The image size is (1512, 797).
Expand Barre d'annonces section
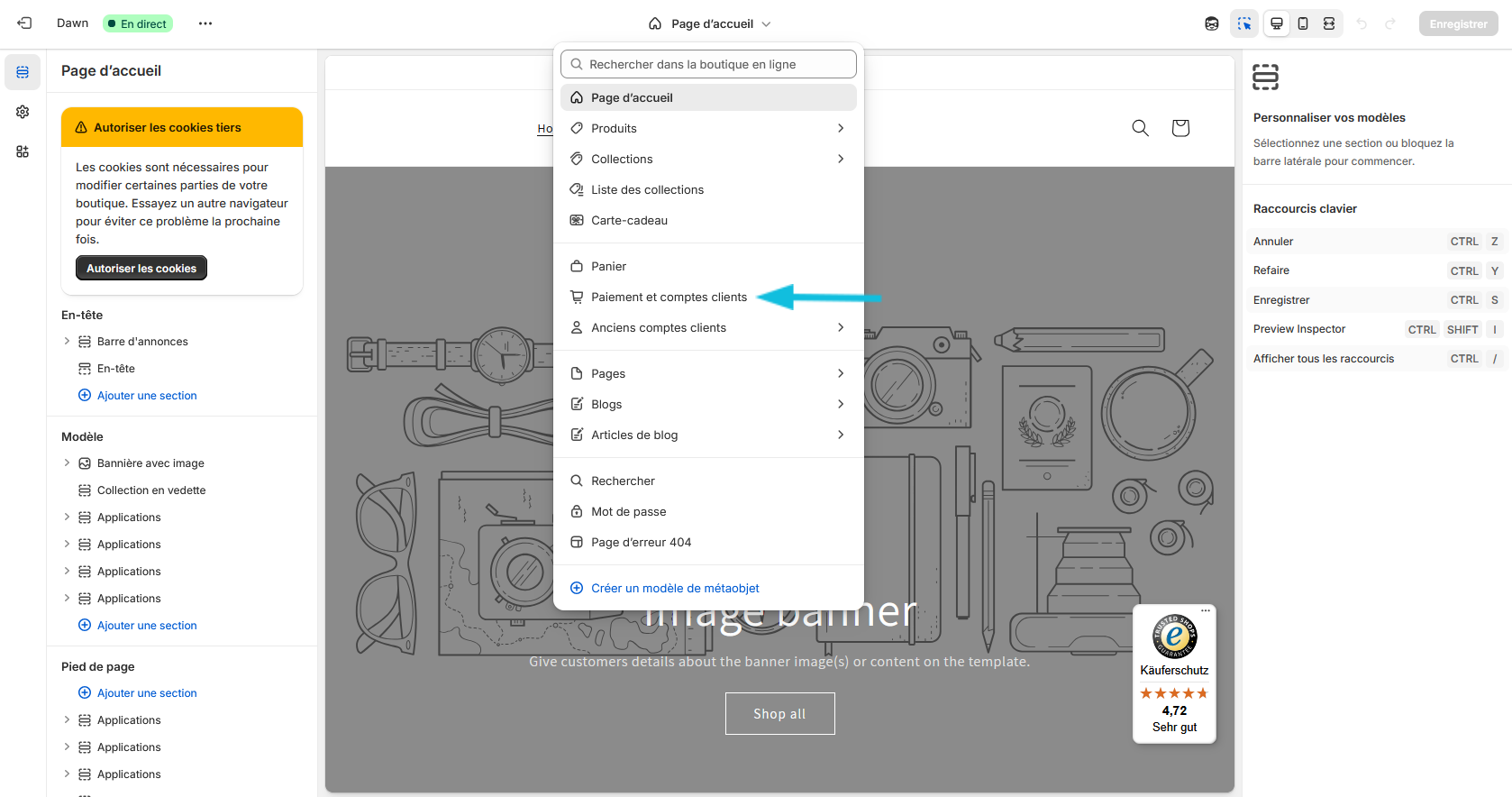point(67,341)
